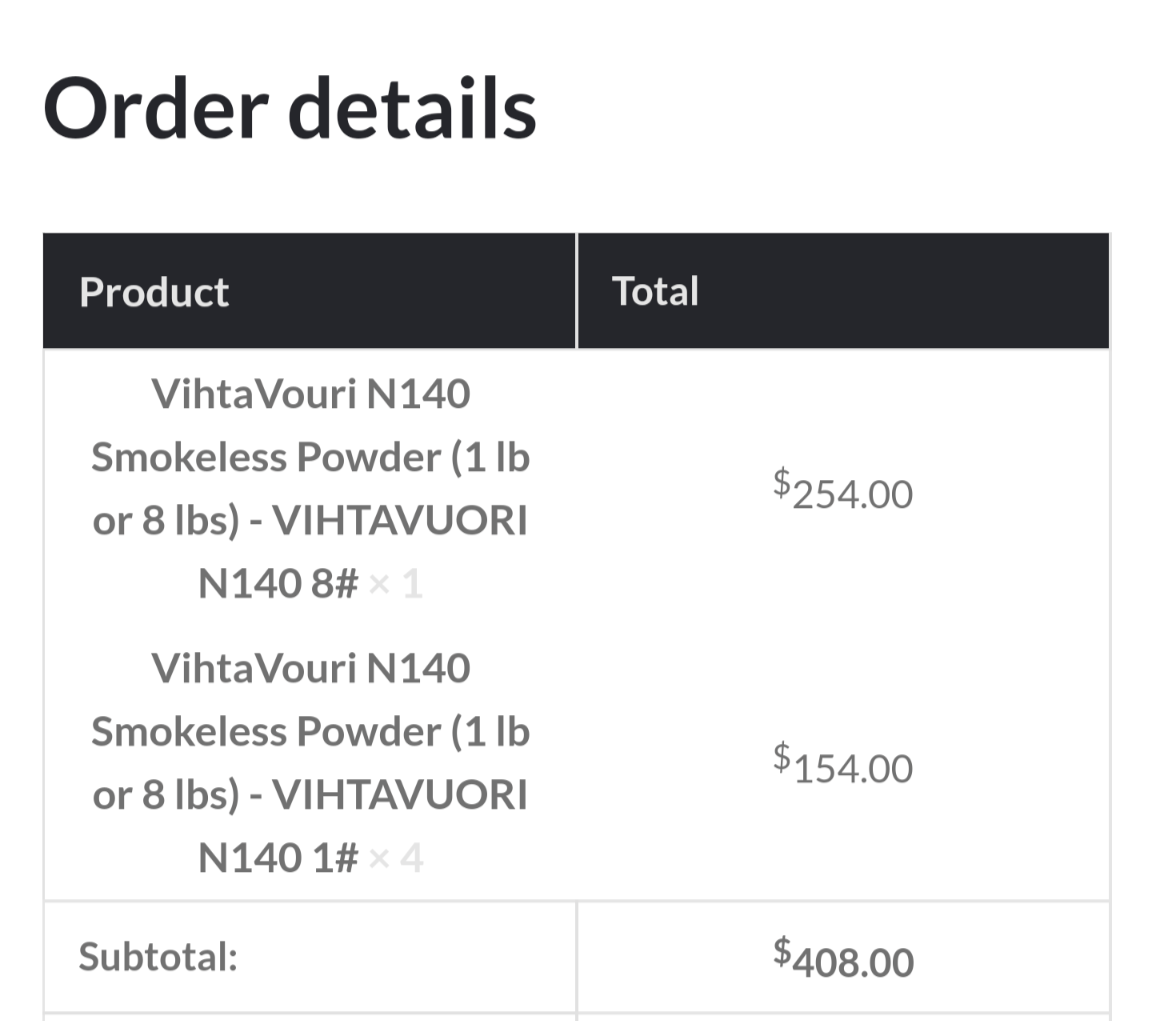Click VIHTAVUORI in the 8# product name
The width and height of the screenshot is (1152, 1021).
[x=400, y=521]
